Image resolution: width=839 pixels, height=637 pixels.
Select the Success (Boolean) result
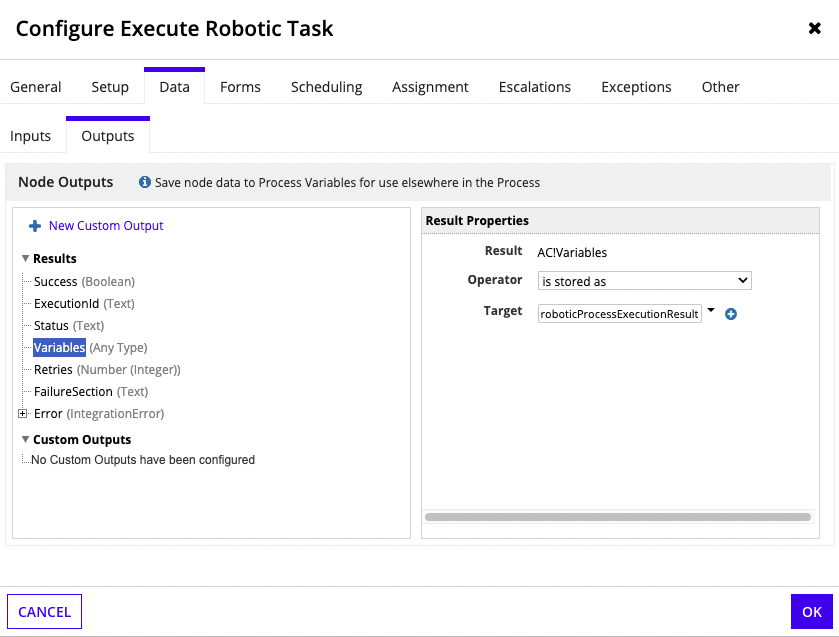coord(84,282)
